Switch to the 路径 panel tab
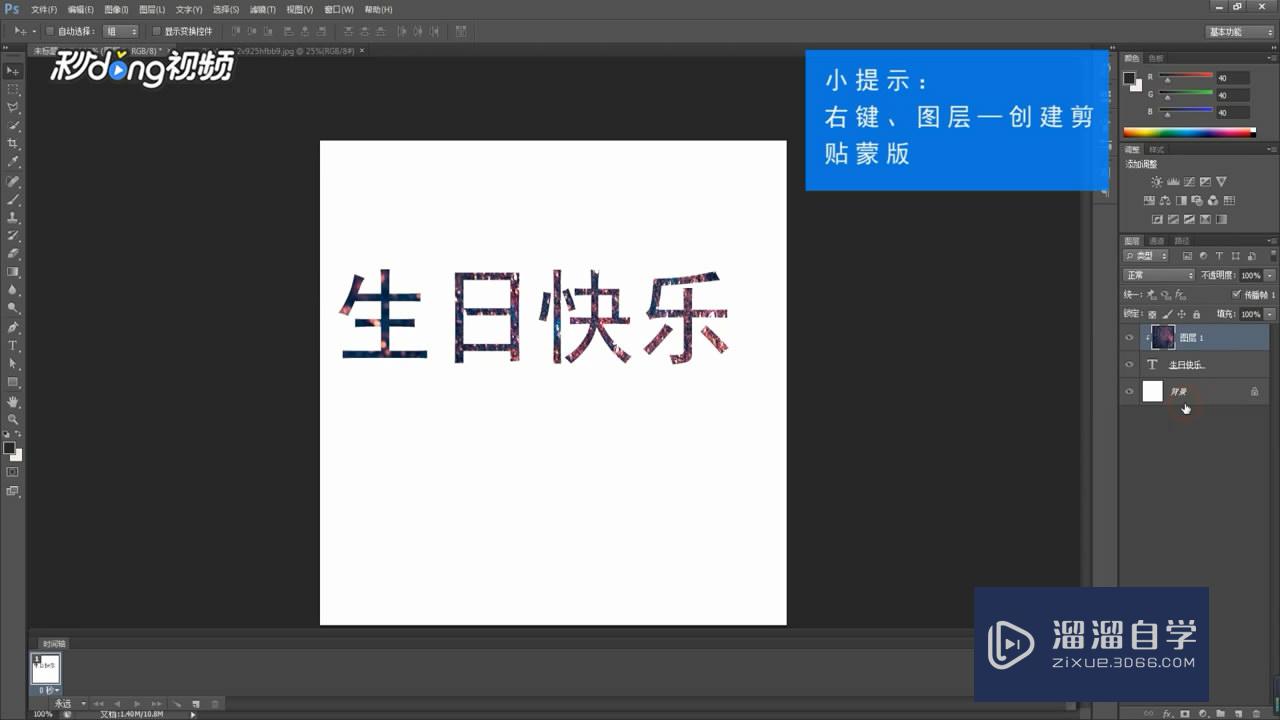Image resolution: width=1280 pixels, height=720 pixels. point(1182,241)
